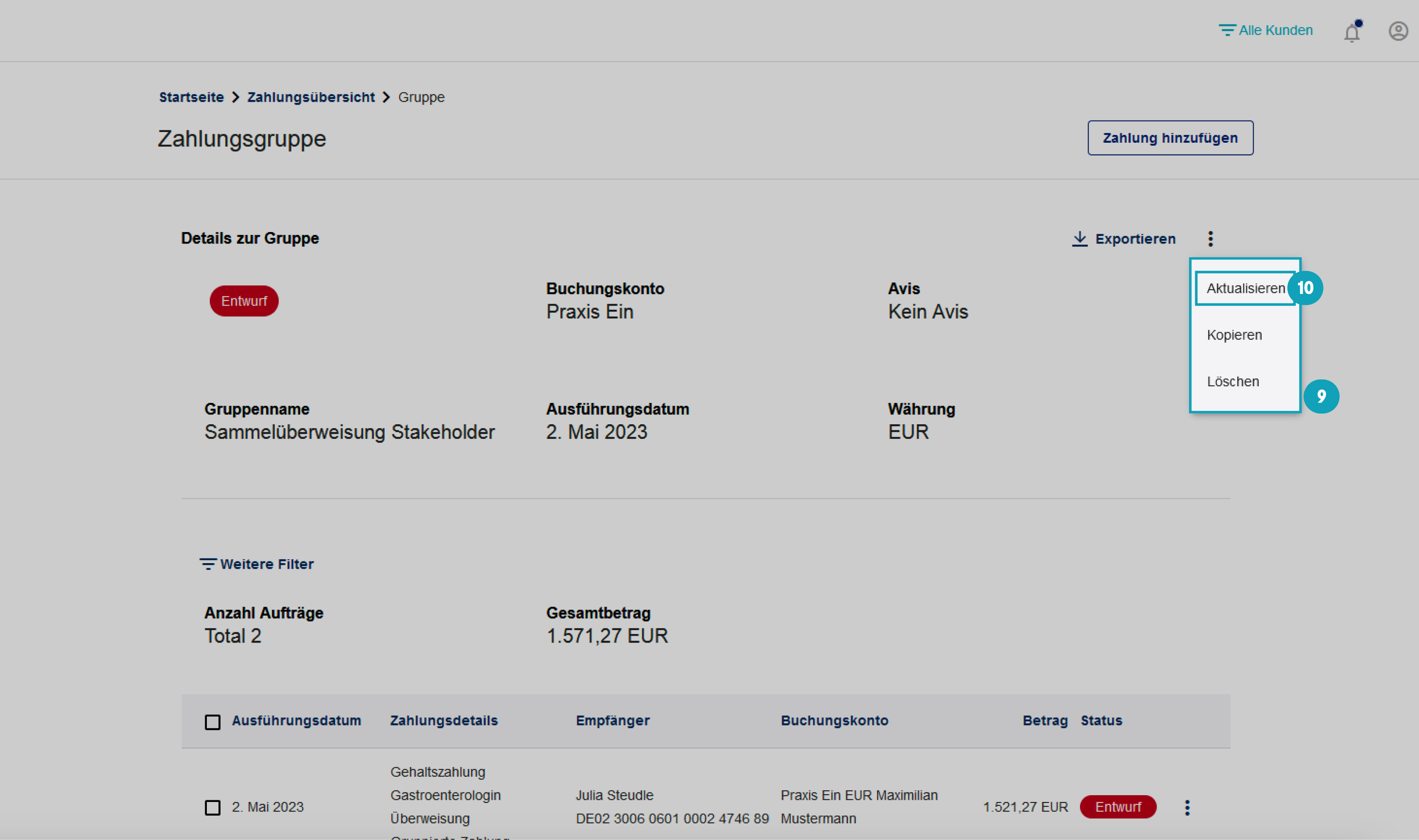Open three-dot menu for Julia Steudle payment

pos(1187,807)
